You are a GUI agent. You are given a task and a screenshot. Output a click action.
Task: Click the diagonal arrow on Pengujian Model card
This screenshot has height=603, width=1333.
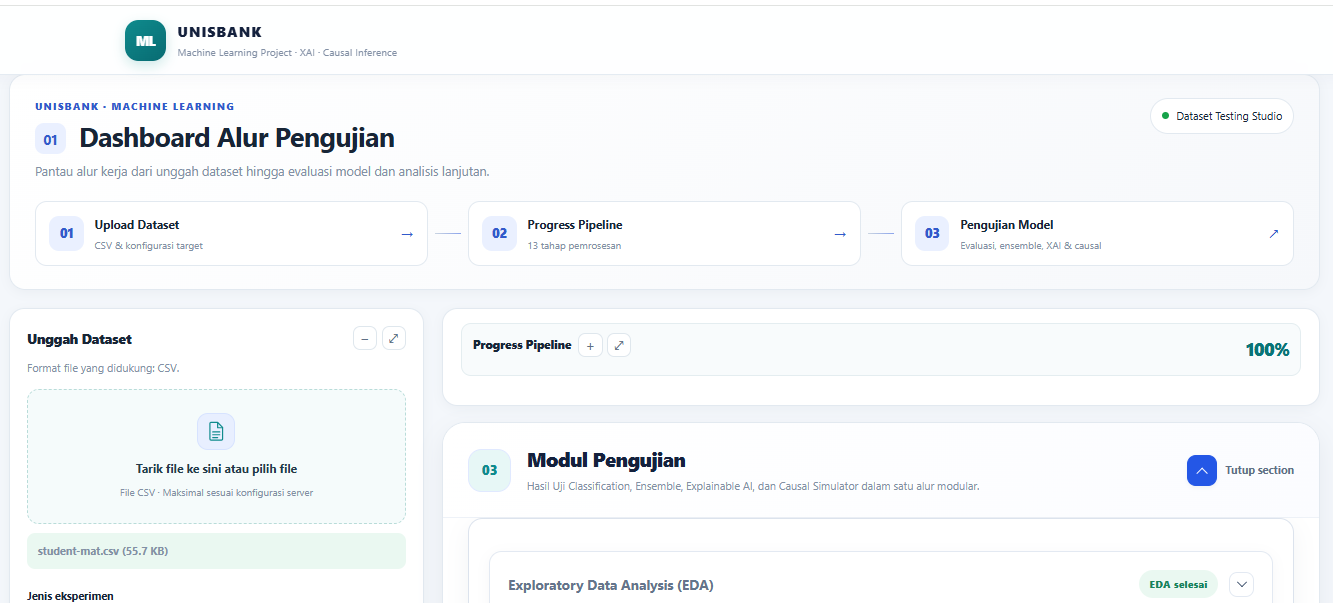pos(1273,234)
